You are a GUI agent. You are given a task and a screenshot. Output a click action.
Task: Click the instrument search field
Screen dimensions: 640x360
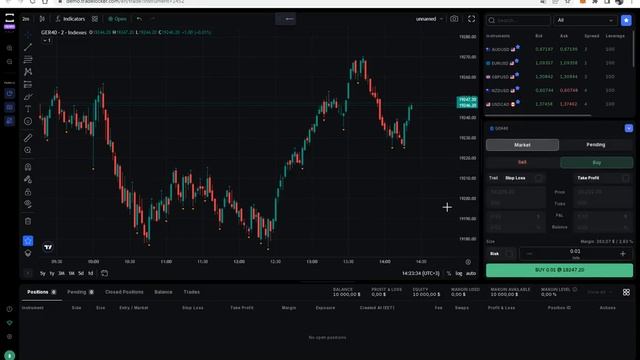(518, 20)
